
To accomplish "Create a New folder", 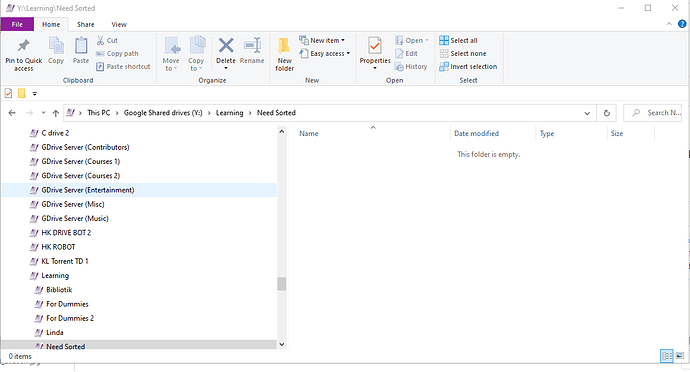I will pyautogui.click(x=284, y=54).
